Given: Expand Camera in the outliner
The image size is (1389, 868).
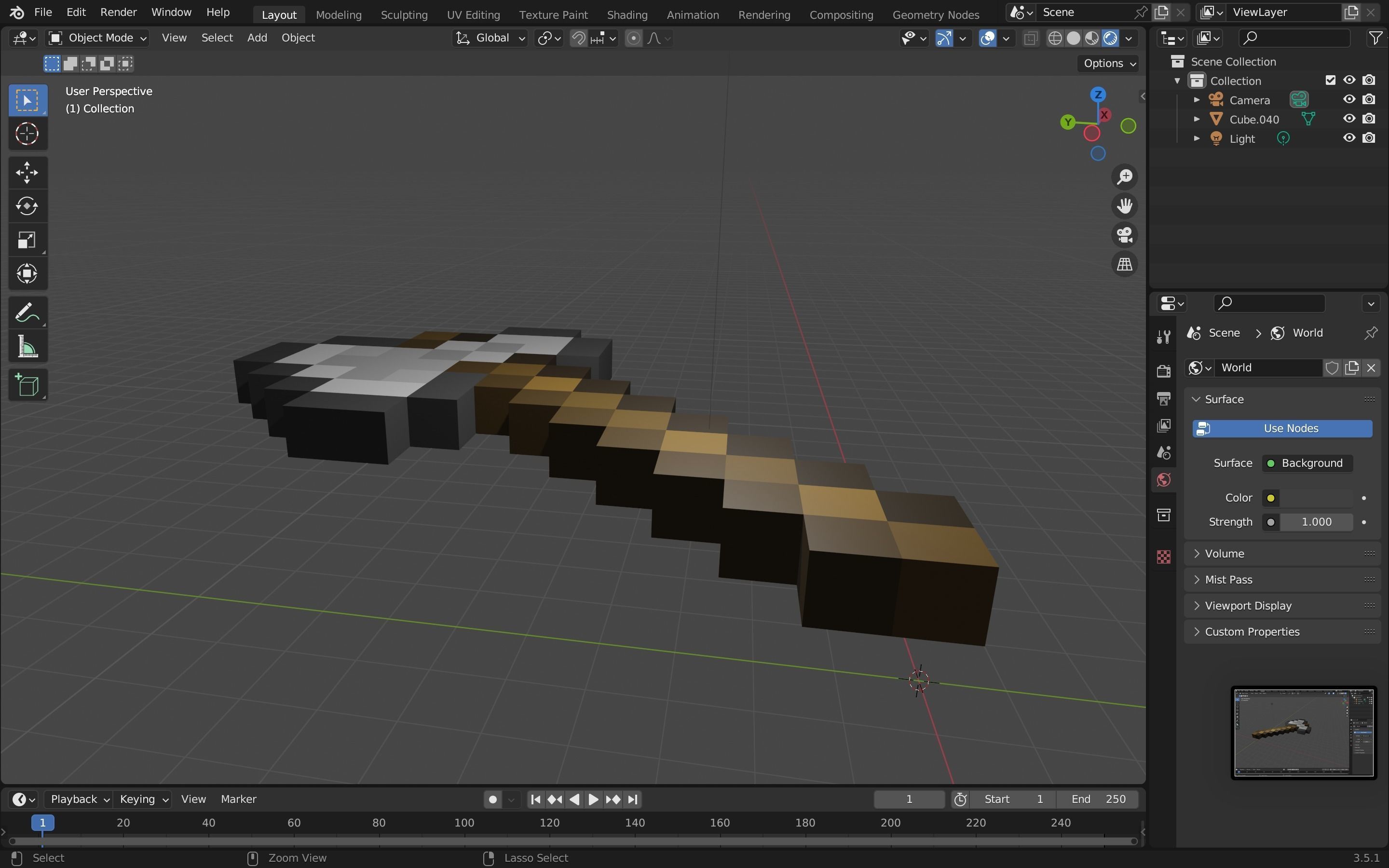Looking at the screenshot, I should coord(1196,100).
